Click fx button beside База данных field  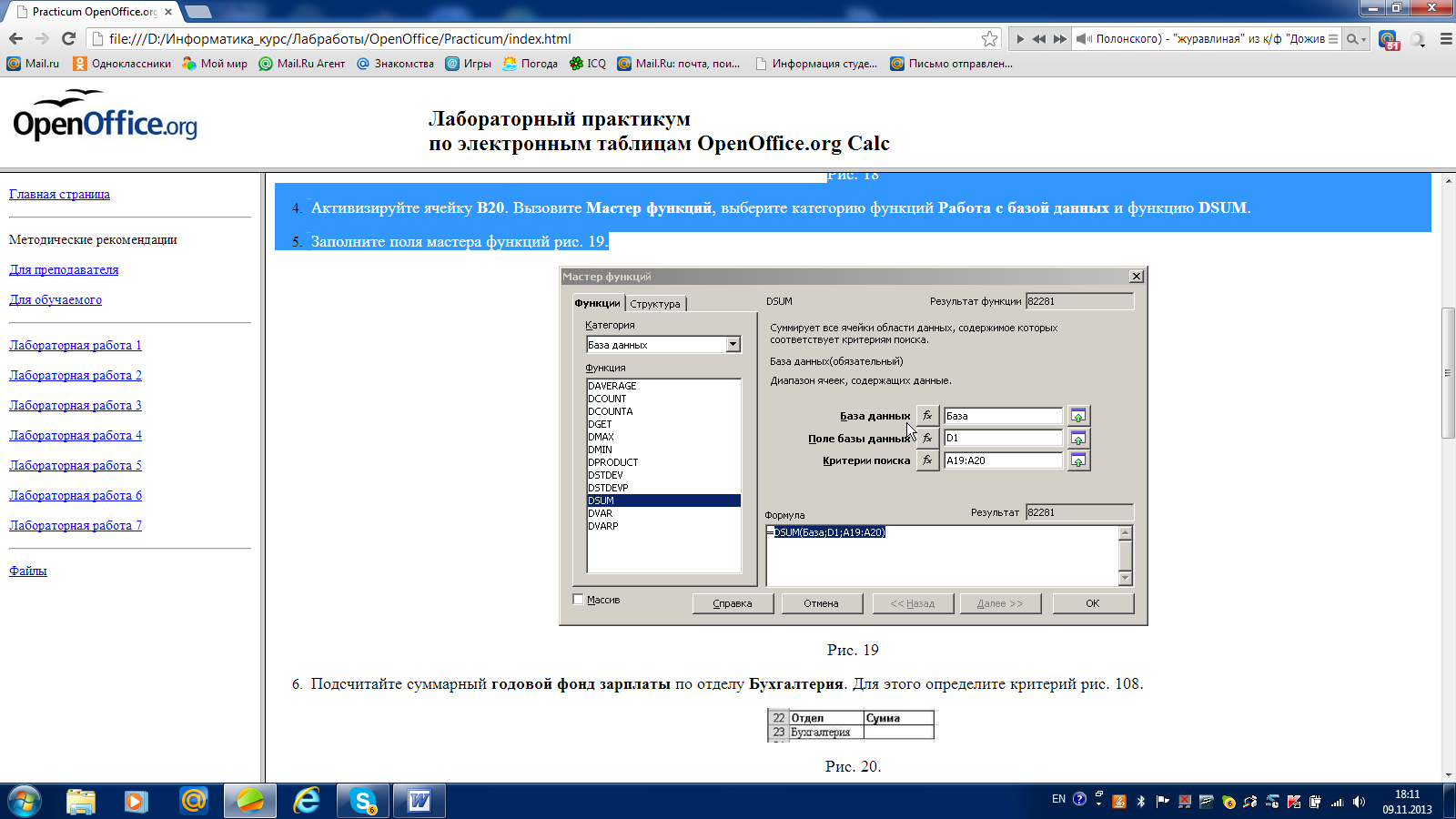[x=927, y=416]
